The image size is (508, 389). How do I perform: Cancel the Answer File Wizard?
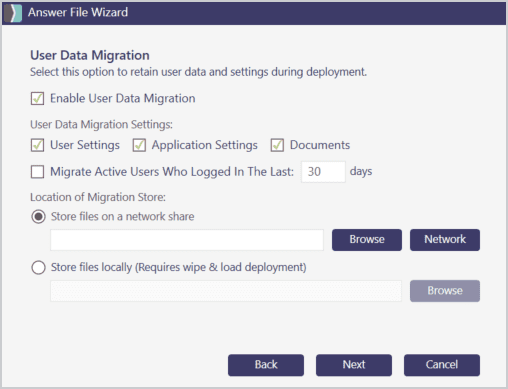coord(442,365)
